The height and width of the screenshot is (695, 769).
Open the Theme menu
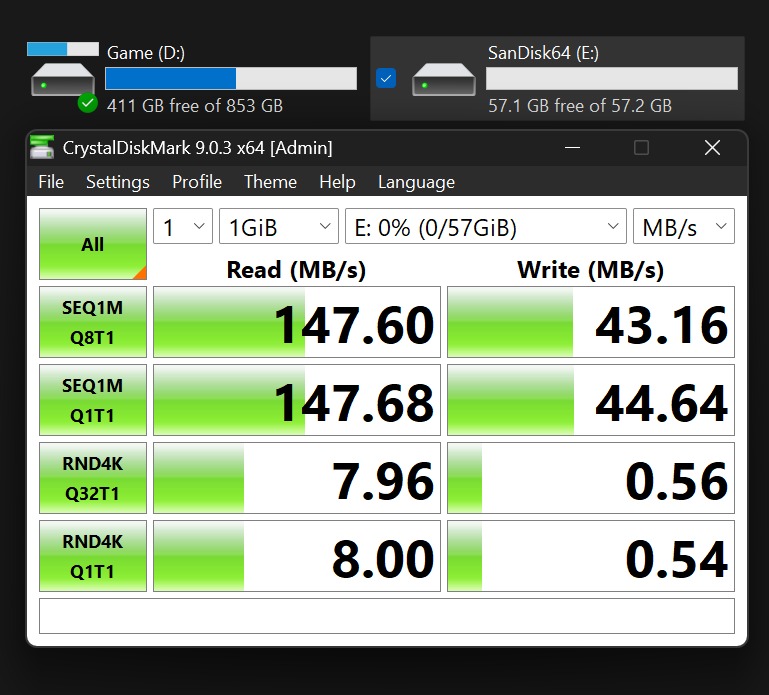coord(270,182)
